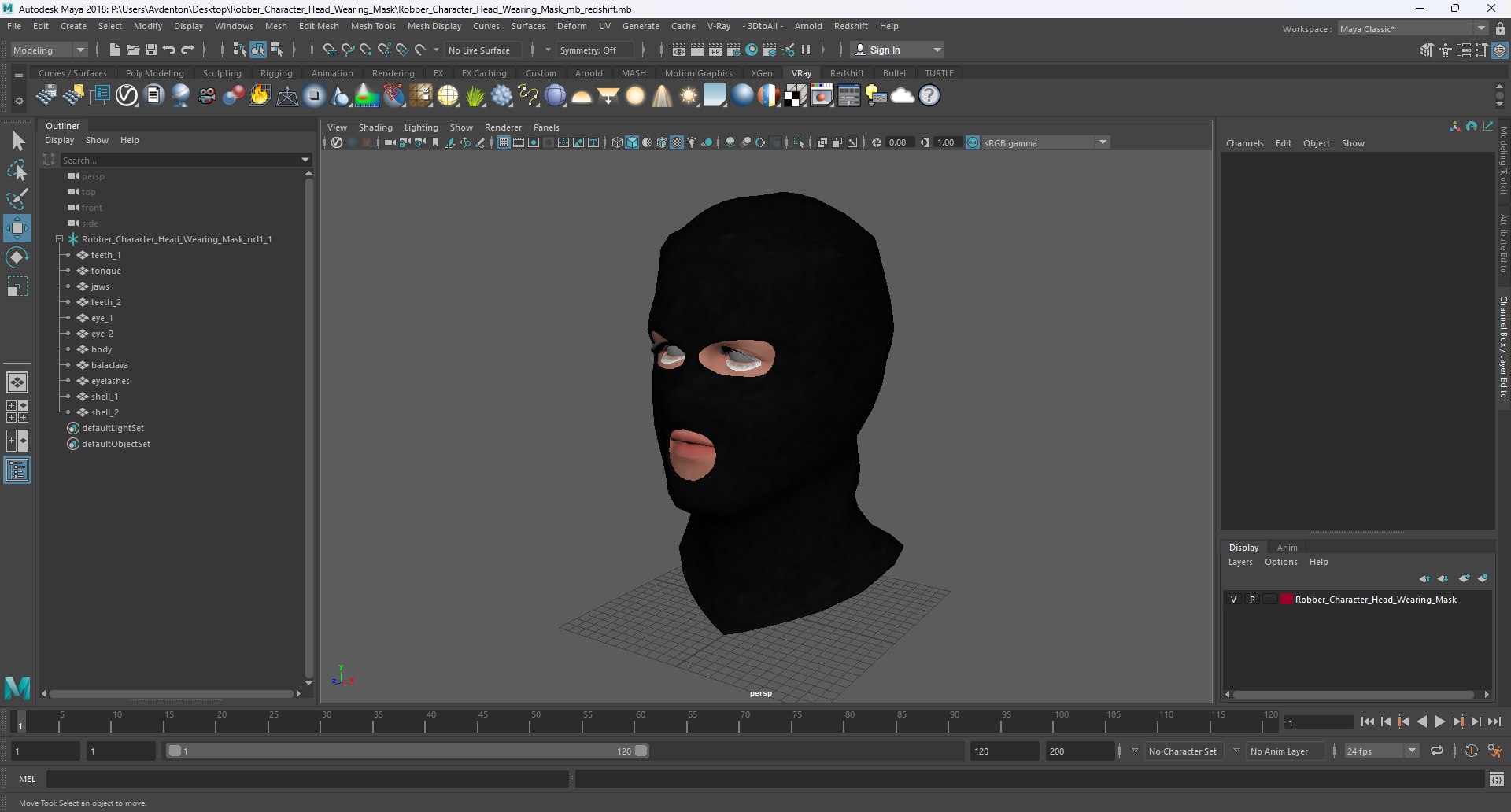The height and width of the screenshot is (812, 1511).
Task: Click the Sign In button
Action: click(897, 50)
